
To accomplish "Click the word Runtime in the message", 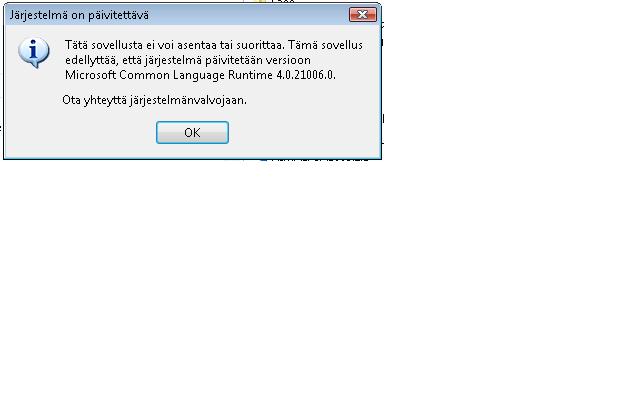I will (250, 75).
